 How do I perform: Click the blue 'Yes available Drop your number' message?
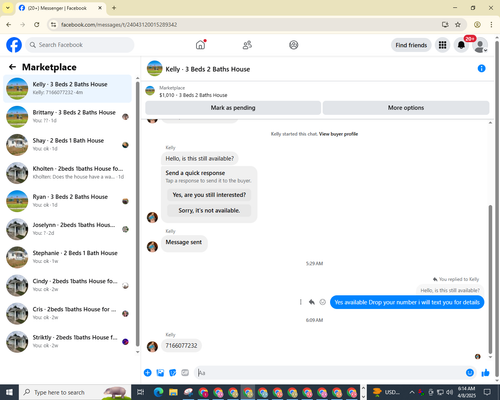[x=407, y=302]
